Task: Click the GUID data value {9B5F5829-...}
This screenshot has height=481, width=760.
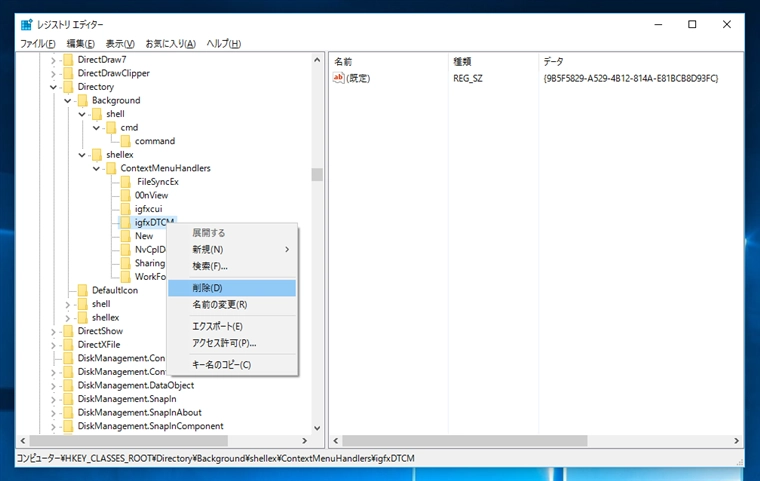Action: point(631,78)
